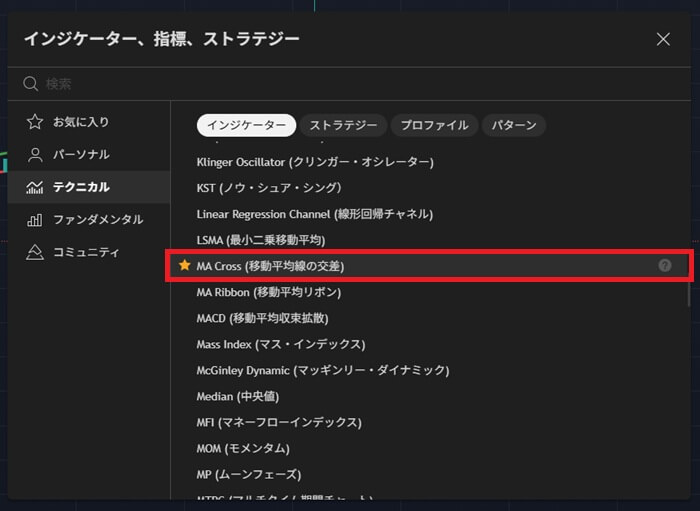Click the ファンダメンタル bar chart icon

(x=35, y=220)
